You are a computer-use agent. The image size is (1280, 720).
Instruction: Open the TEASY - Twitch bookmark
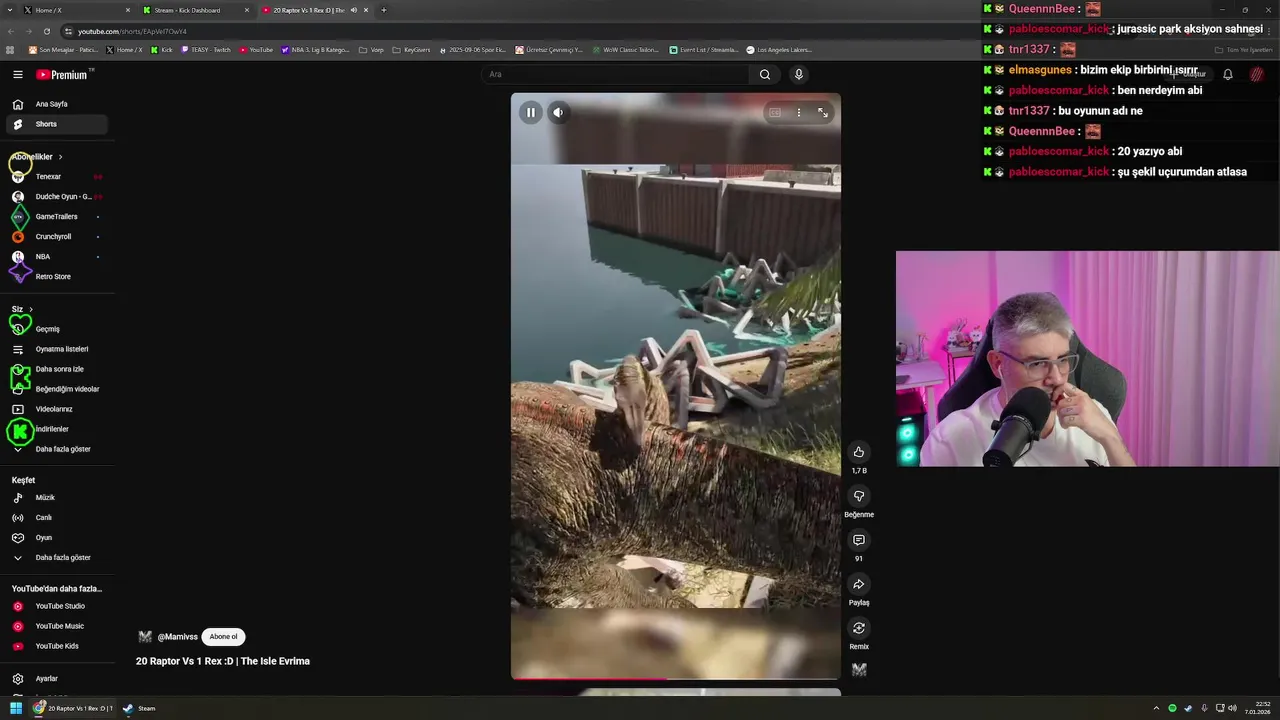point(206,49)
